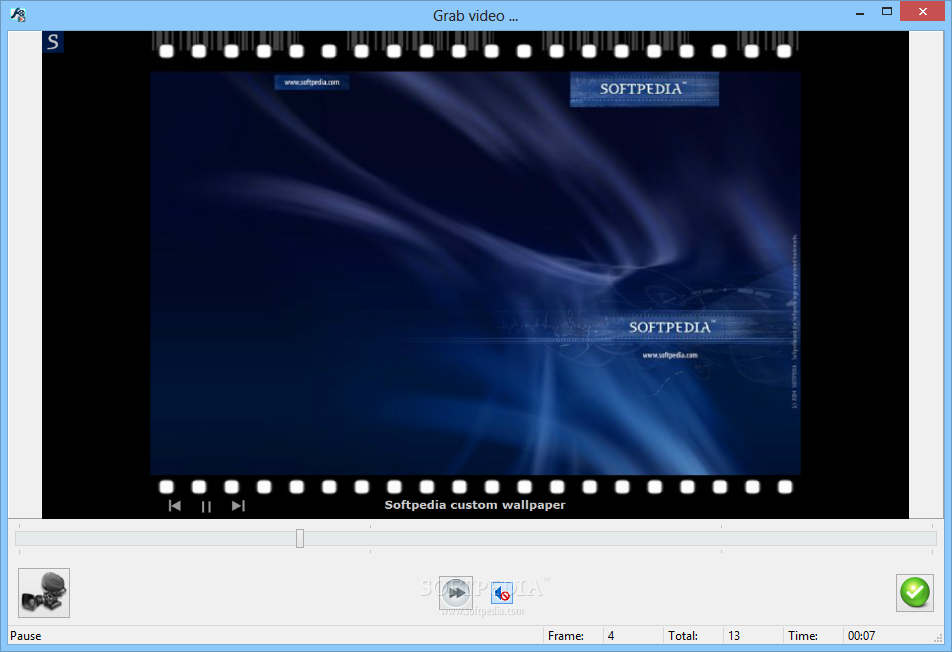The image size is (952, 652).
Task: Click the S logo in video corner
Action: click(x=53, y=42)
